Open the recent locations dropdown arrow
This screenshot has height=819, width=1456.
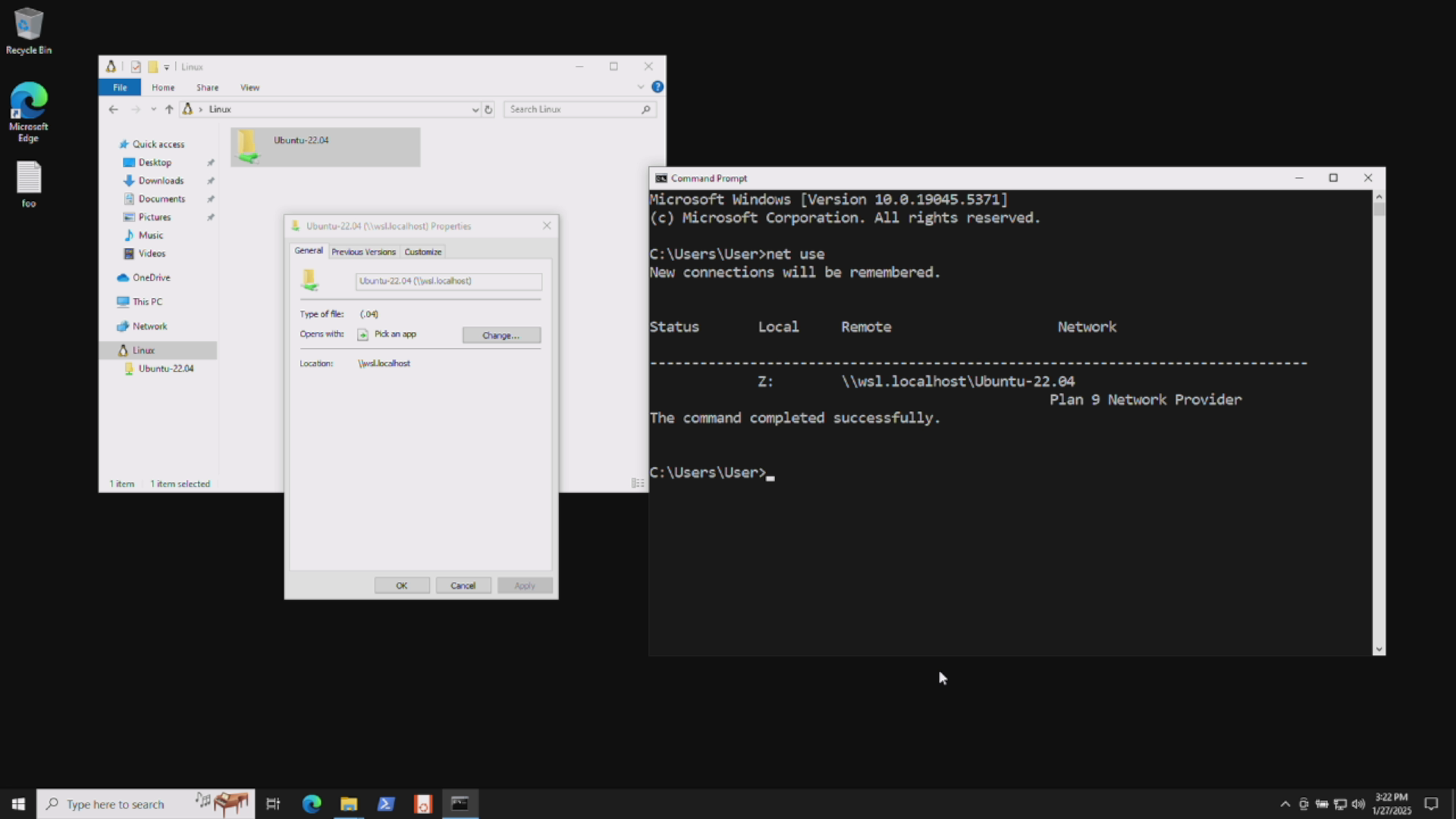click(x=153, y=109)
